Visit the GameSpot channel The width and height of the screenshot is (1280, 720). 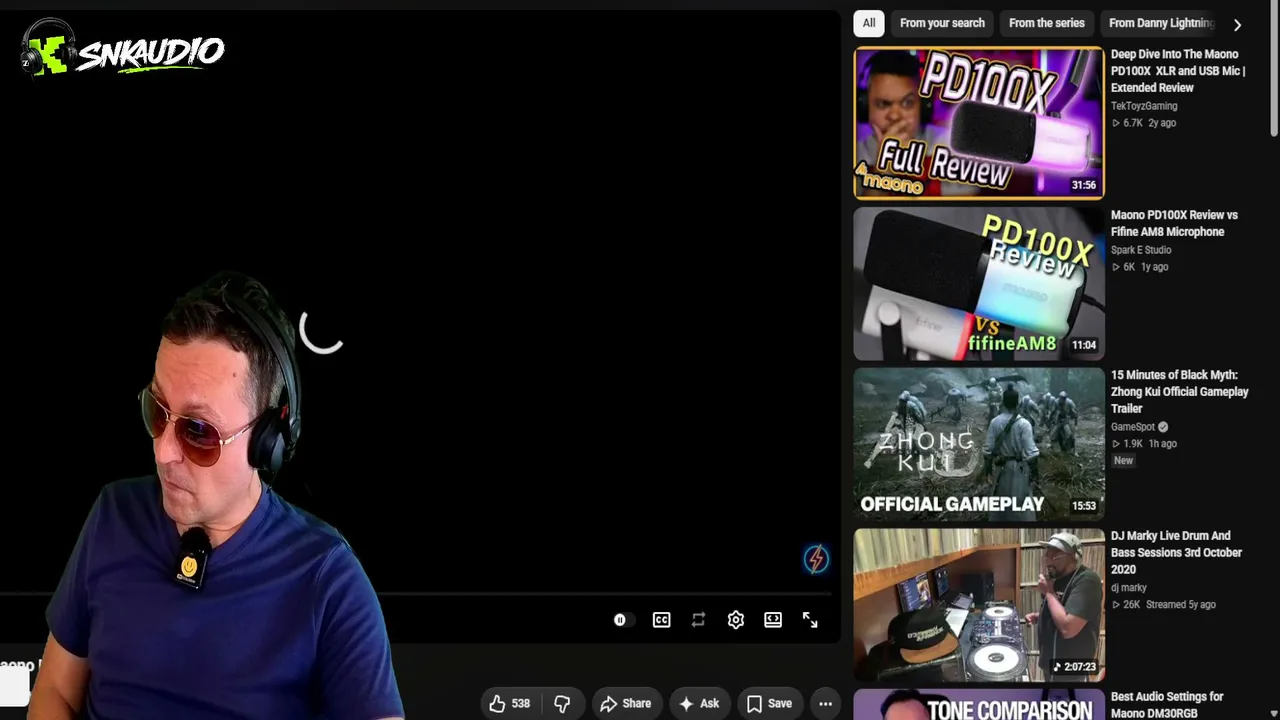pyautogui.click(x=1133, y=427)
